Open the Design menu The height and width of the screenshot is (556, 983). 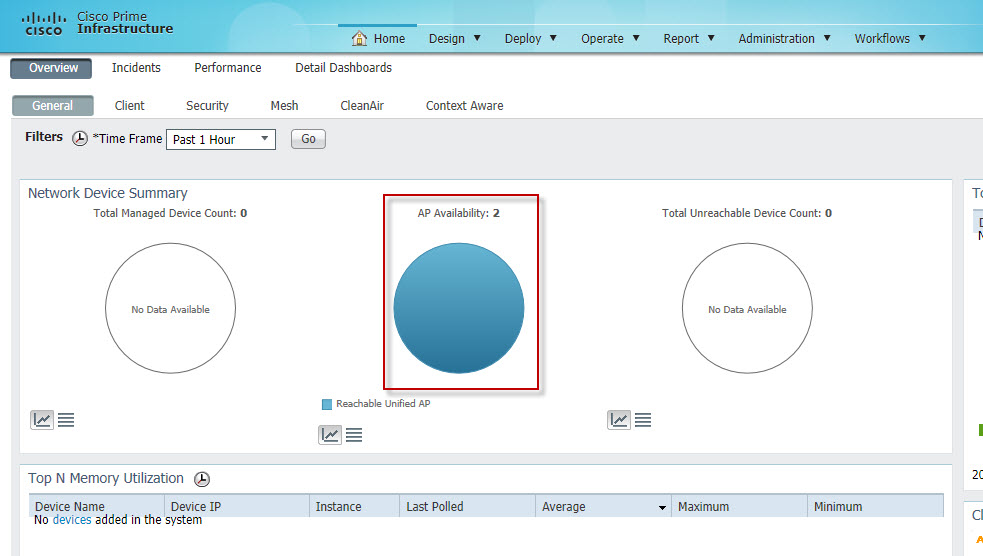tap(455, 38)
